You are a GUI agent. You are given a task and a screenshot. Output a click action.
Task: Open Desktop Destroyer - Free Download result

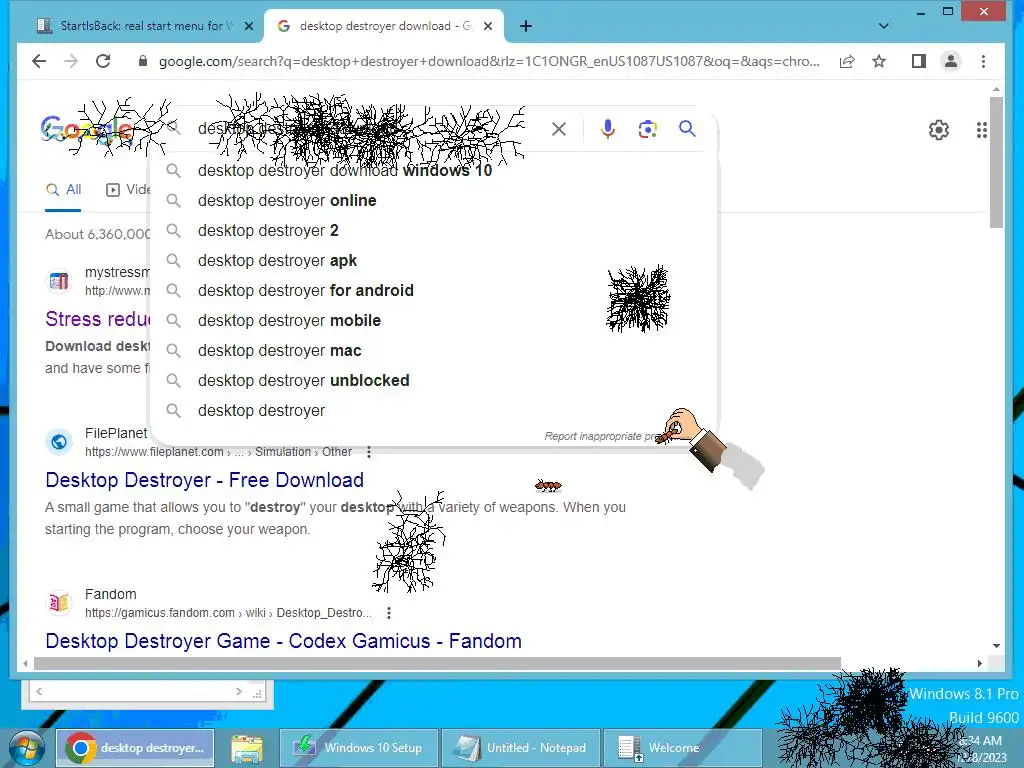point(204,480)
